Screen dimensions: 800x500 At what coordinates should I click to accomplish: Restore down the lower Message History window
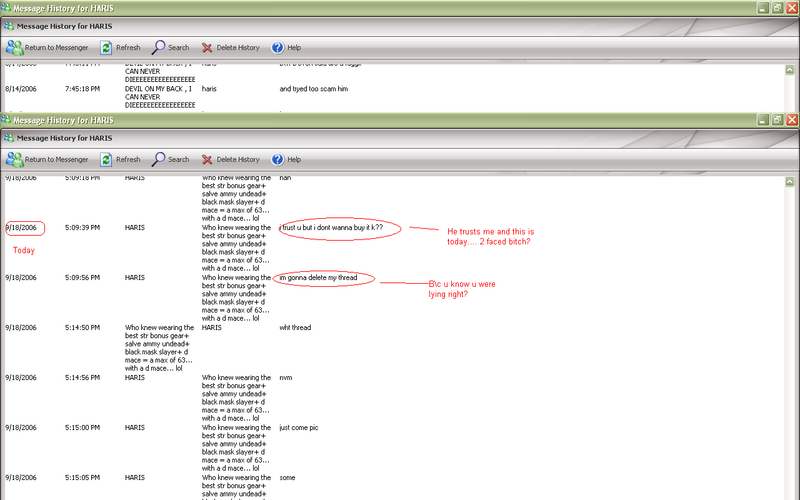click(777, 120)
